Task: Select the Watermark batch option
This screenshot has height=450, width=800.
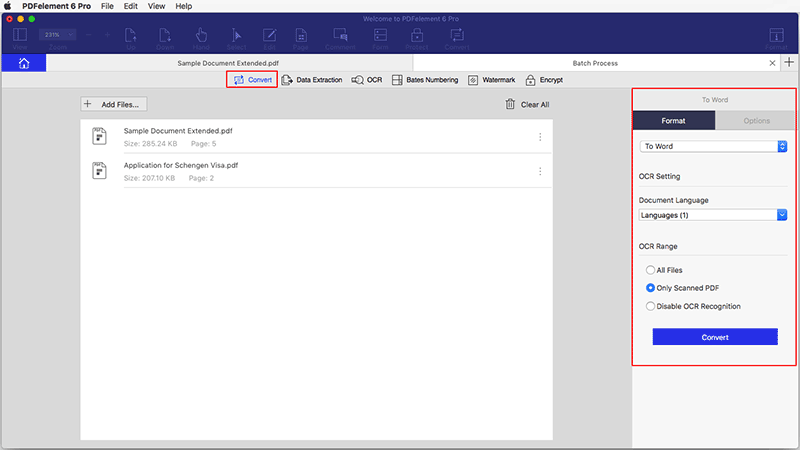Action: [x=491, y=80]
